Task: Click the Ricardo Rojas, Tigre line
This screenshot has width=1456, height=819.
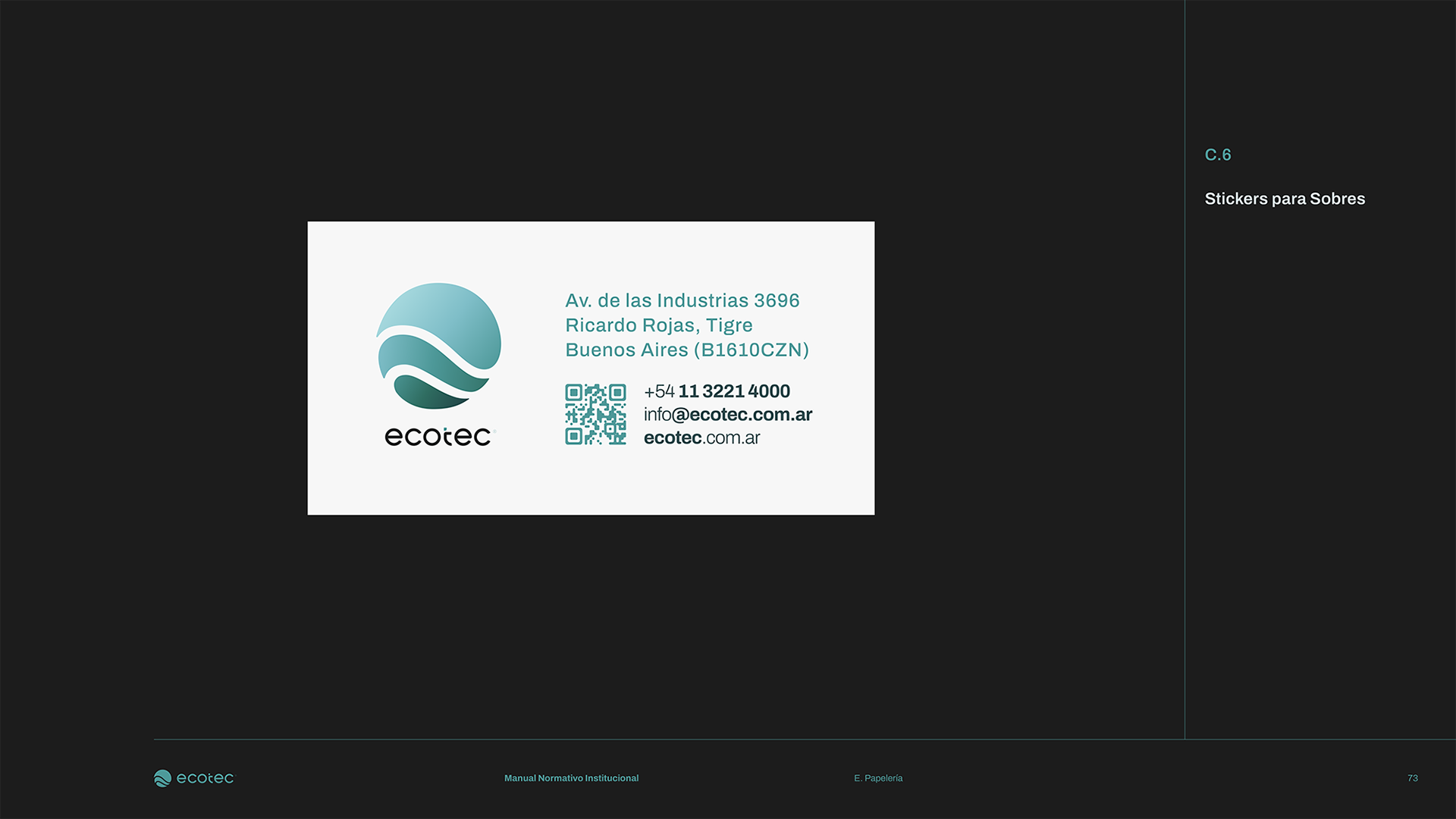Action: 658,325
